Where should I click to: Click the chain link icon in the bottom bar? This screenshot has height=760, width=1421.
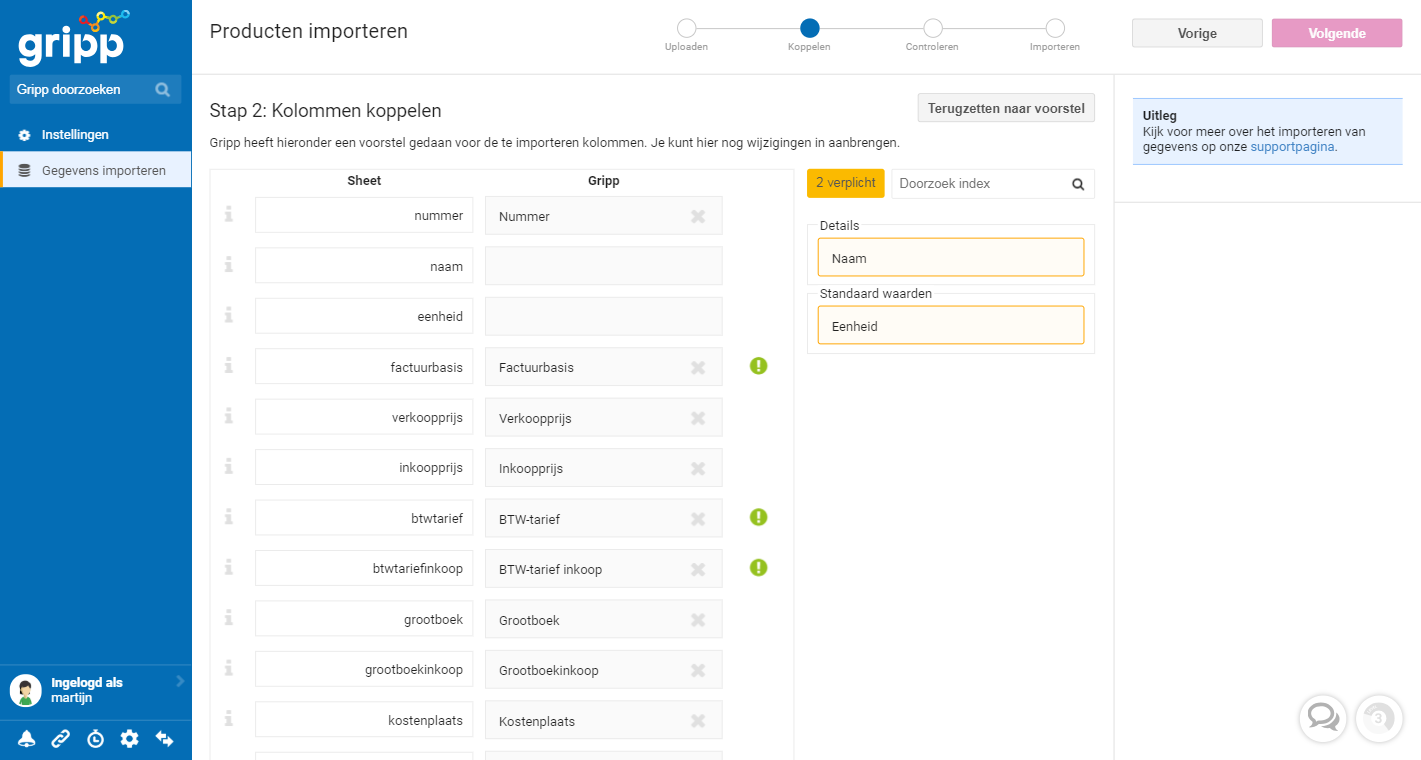61,739
